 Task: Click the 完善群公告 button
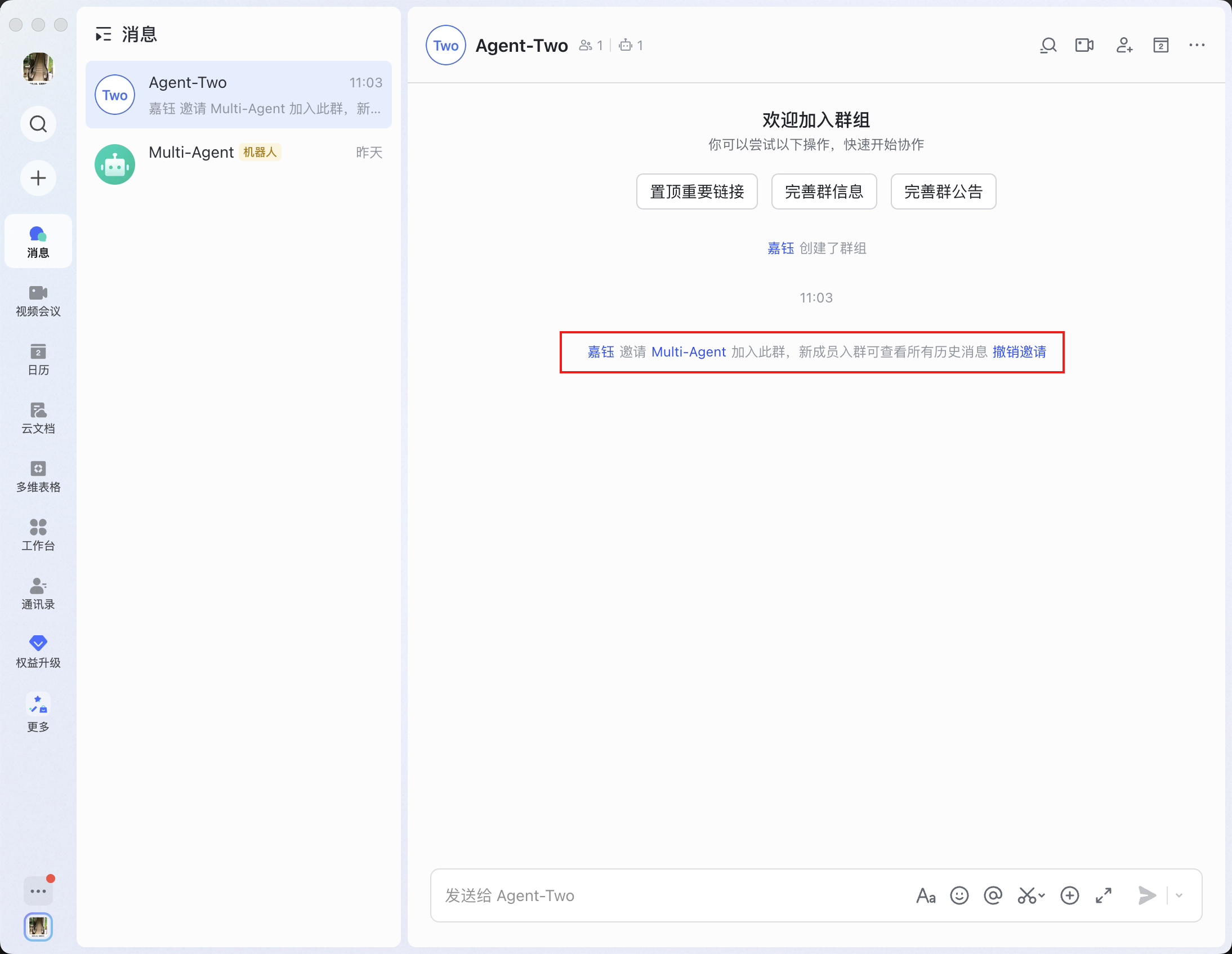[943, 191]
